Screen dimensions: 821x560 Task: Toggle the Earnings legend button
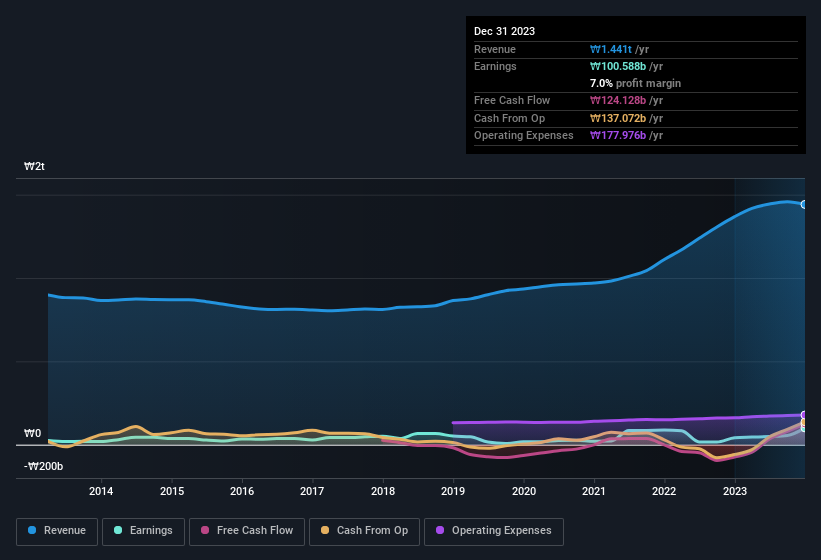pyautogui.click(x=143, y=531)
